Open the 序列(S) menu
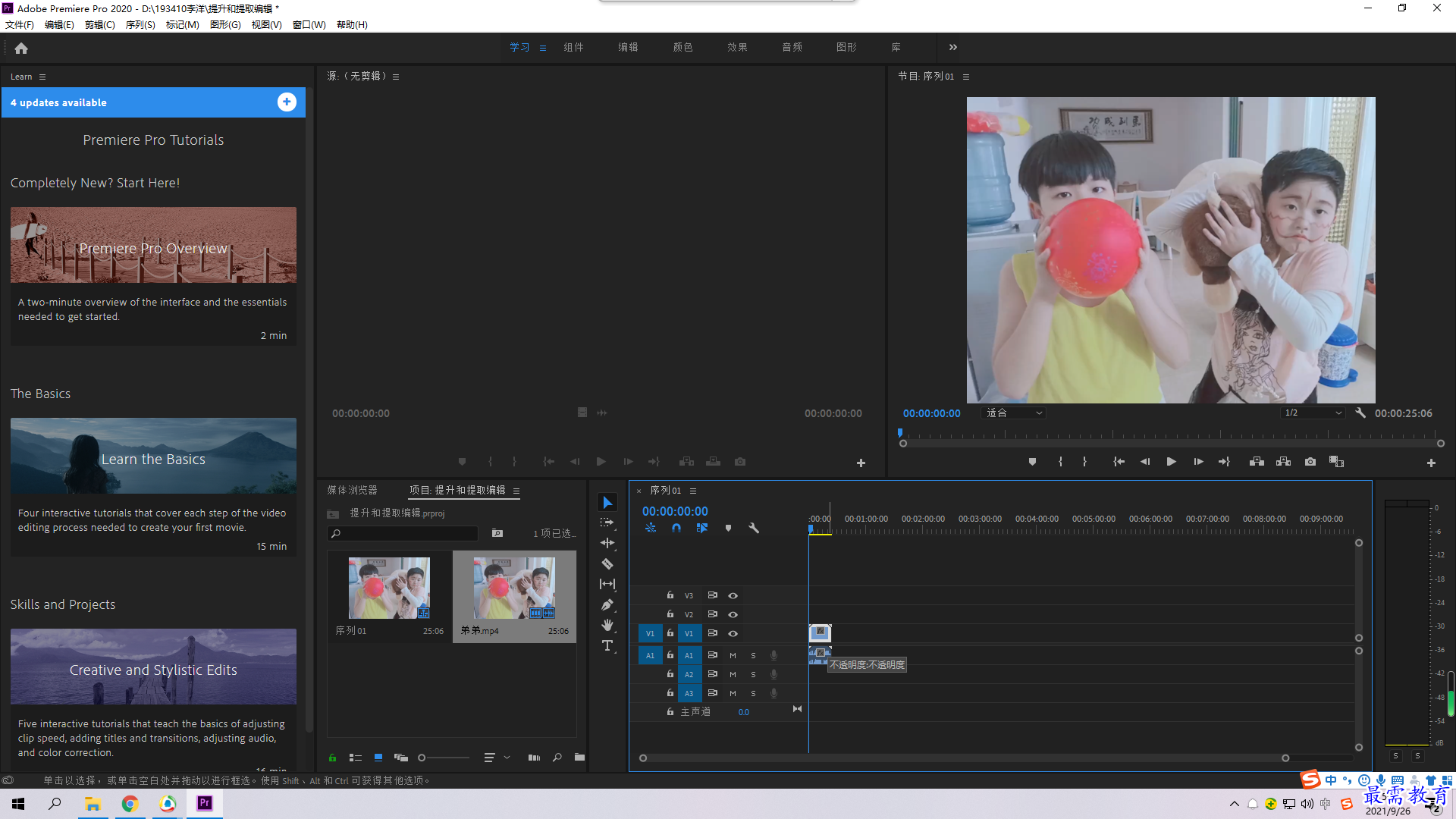 (140, 25)
